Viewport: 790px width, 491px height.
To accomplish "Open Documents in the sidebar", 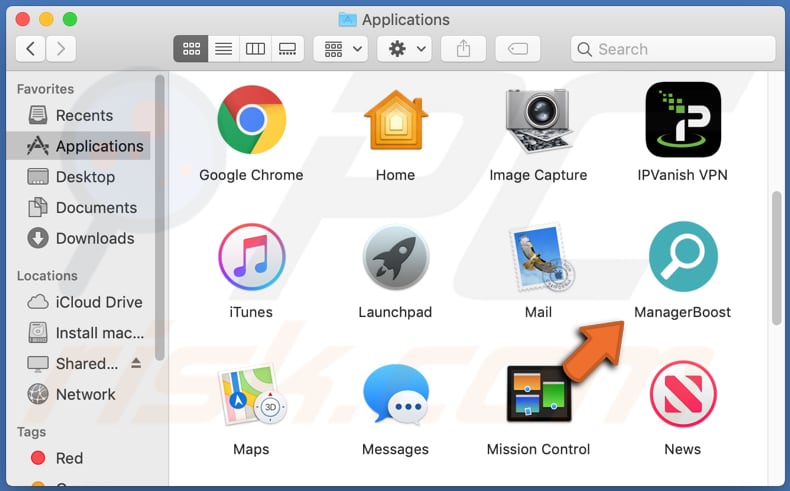I will 78,207.
